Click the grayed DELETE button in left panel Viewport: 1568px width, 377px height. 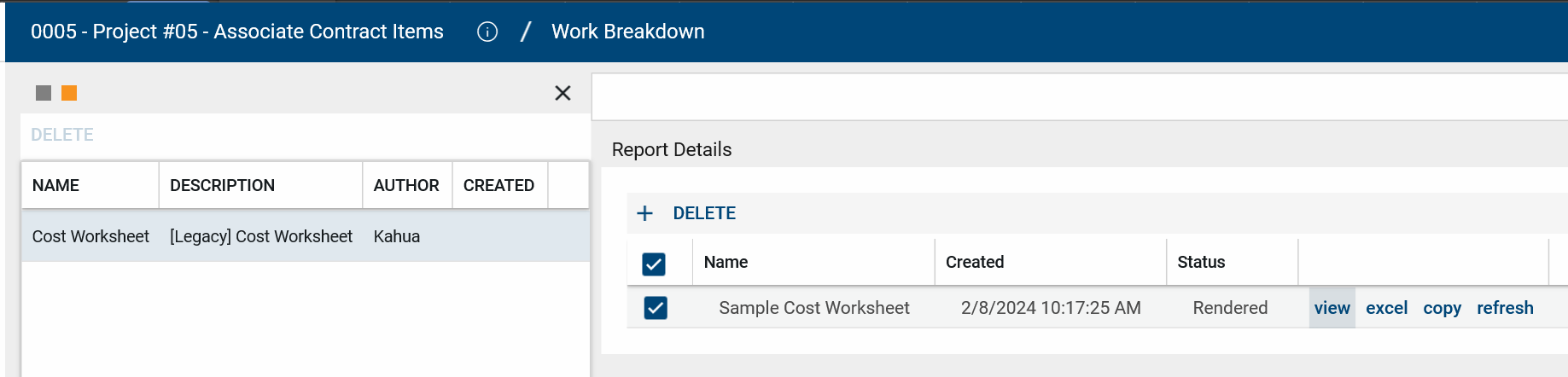62,135
